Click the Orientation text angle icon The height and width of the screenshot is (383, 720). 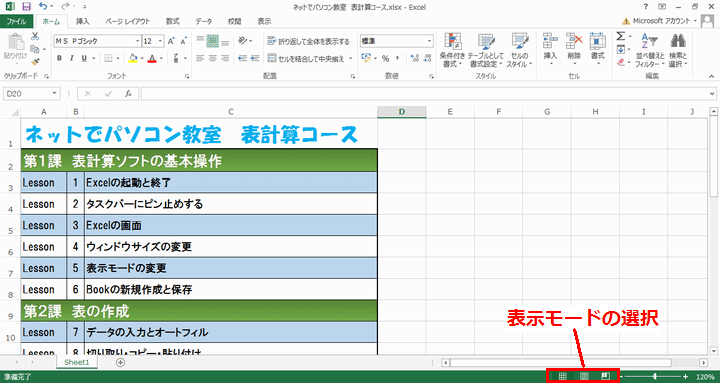[x=243, y=41]
